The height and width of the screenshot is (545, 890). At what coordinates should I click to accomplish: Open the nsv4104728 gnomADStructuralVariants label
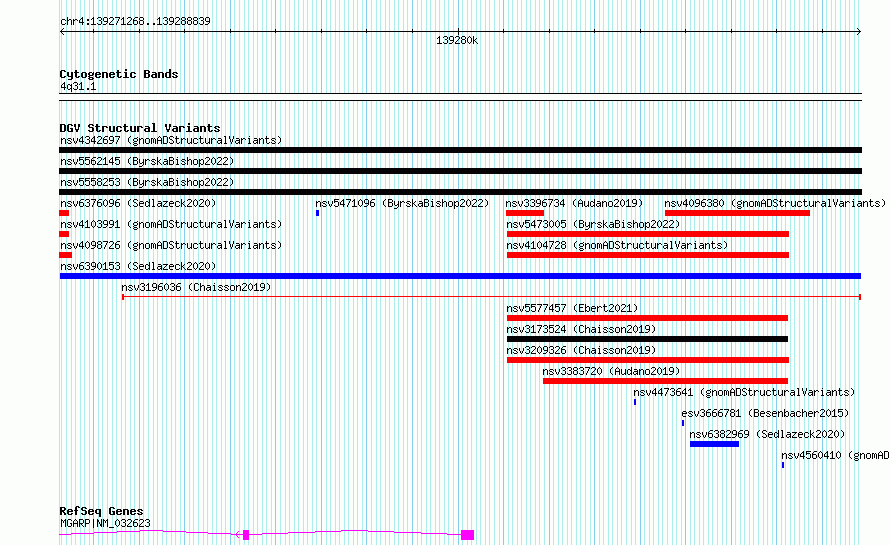pos(617,245)
